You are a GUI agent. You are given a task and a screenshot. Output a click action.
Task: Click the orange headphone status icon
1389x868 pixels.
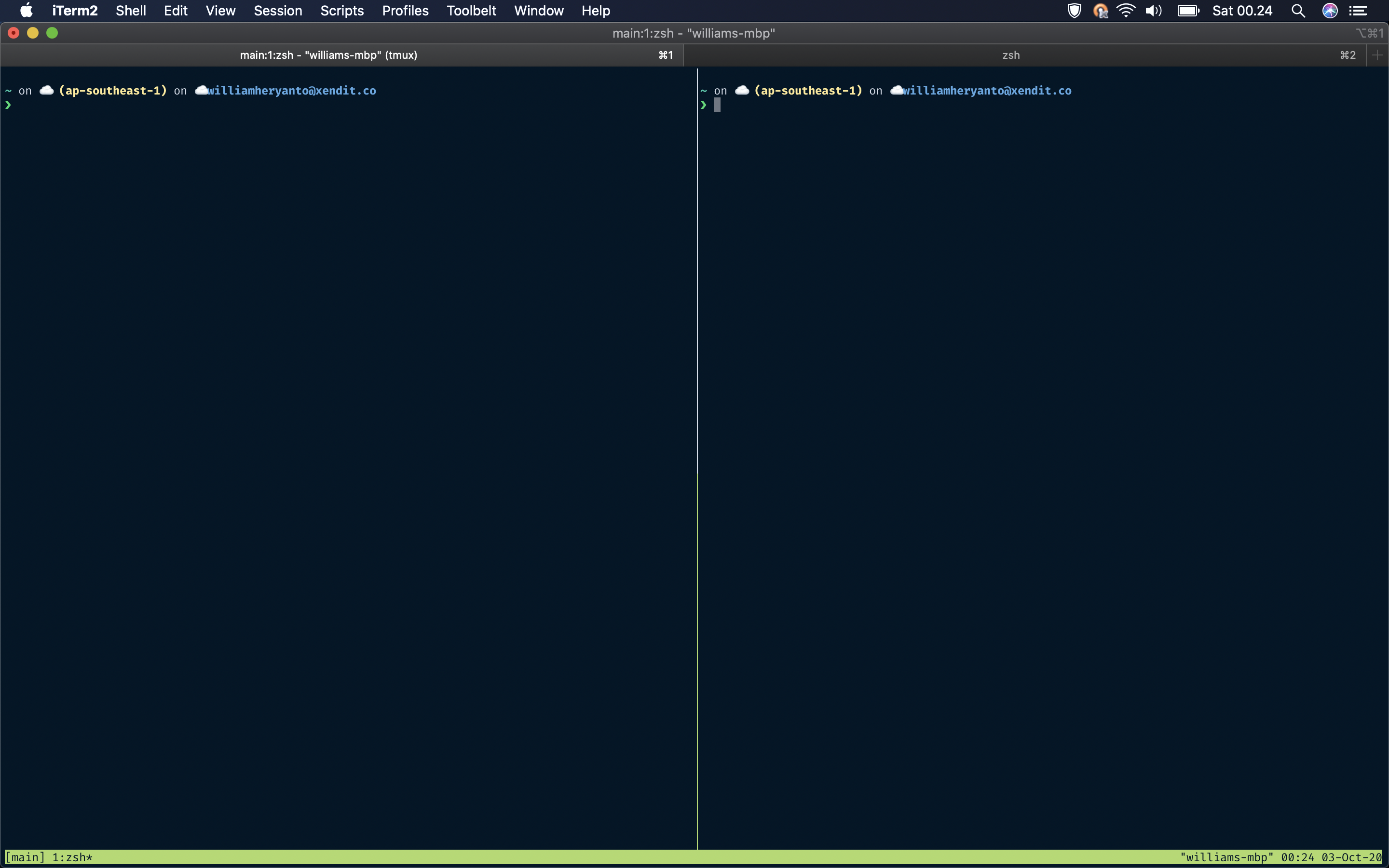(1100, 10)
